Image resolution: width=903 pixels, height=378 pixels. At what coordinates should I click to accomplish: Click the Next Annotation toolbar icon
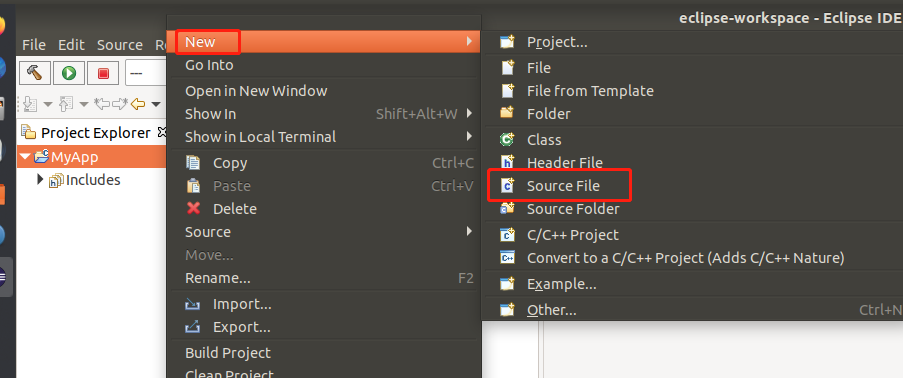(x=30, y=104)
